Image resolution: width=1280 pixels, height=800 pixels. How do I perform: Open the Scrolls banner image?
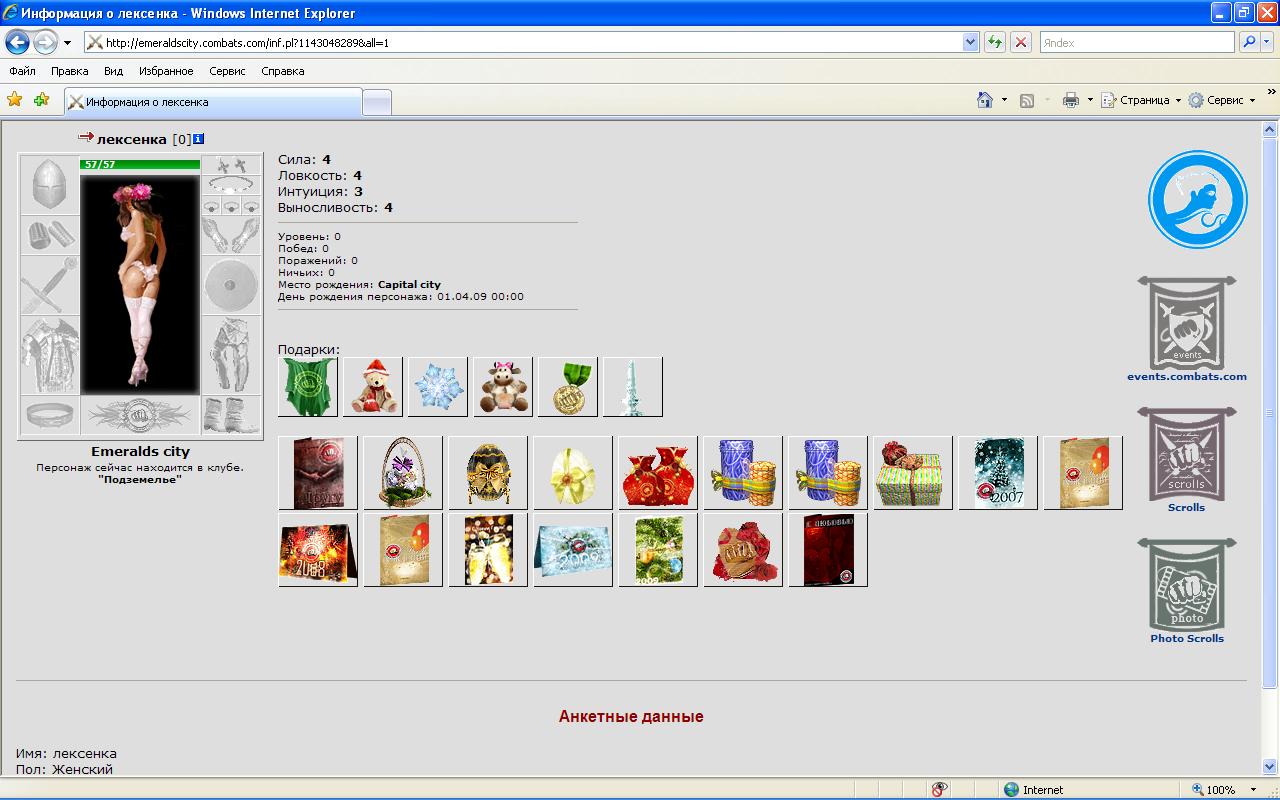pos(1187,453)
